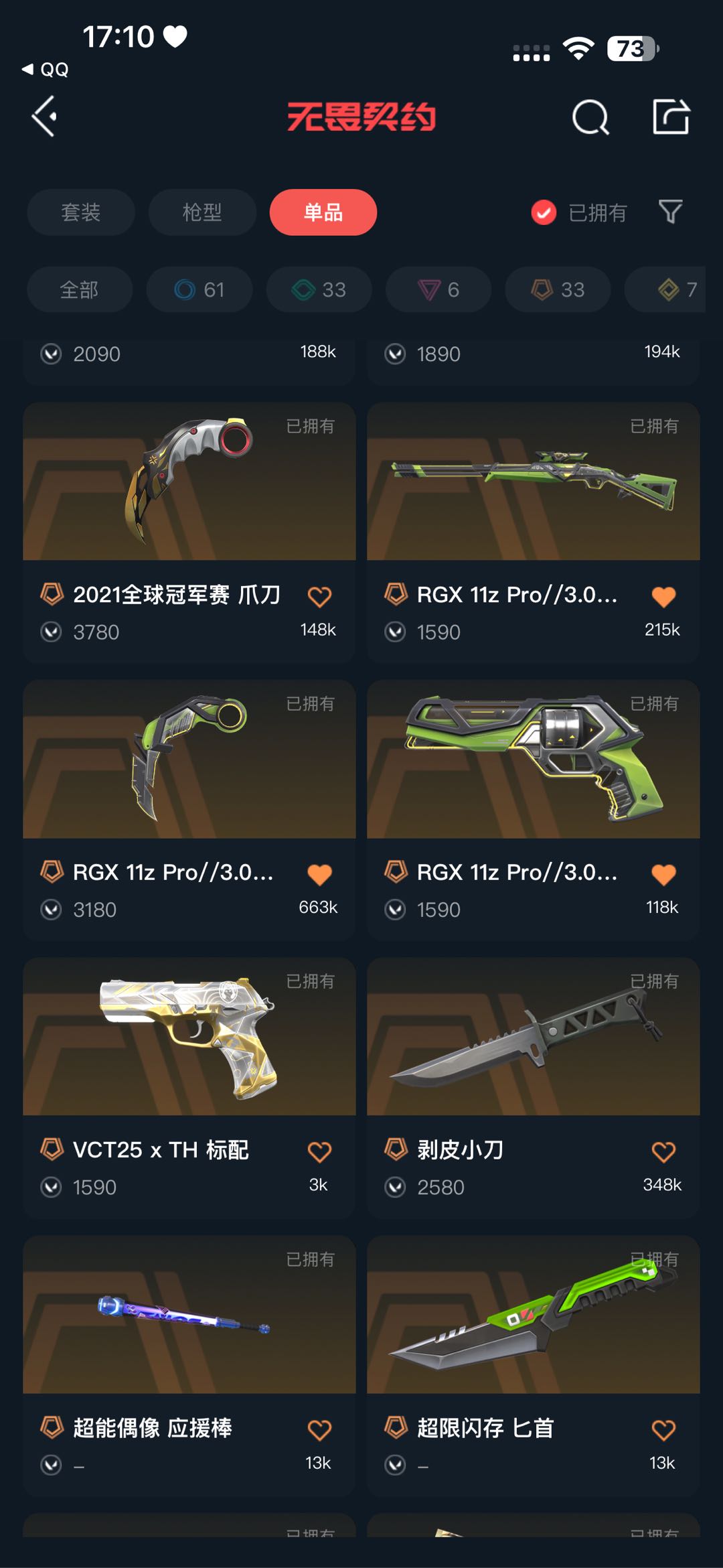
Task: Unfavorite the RGX 11z Pro 663k heart
Action: pos(319,874)
